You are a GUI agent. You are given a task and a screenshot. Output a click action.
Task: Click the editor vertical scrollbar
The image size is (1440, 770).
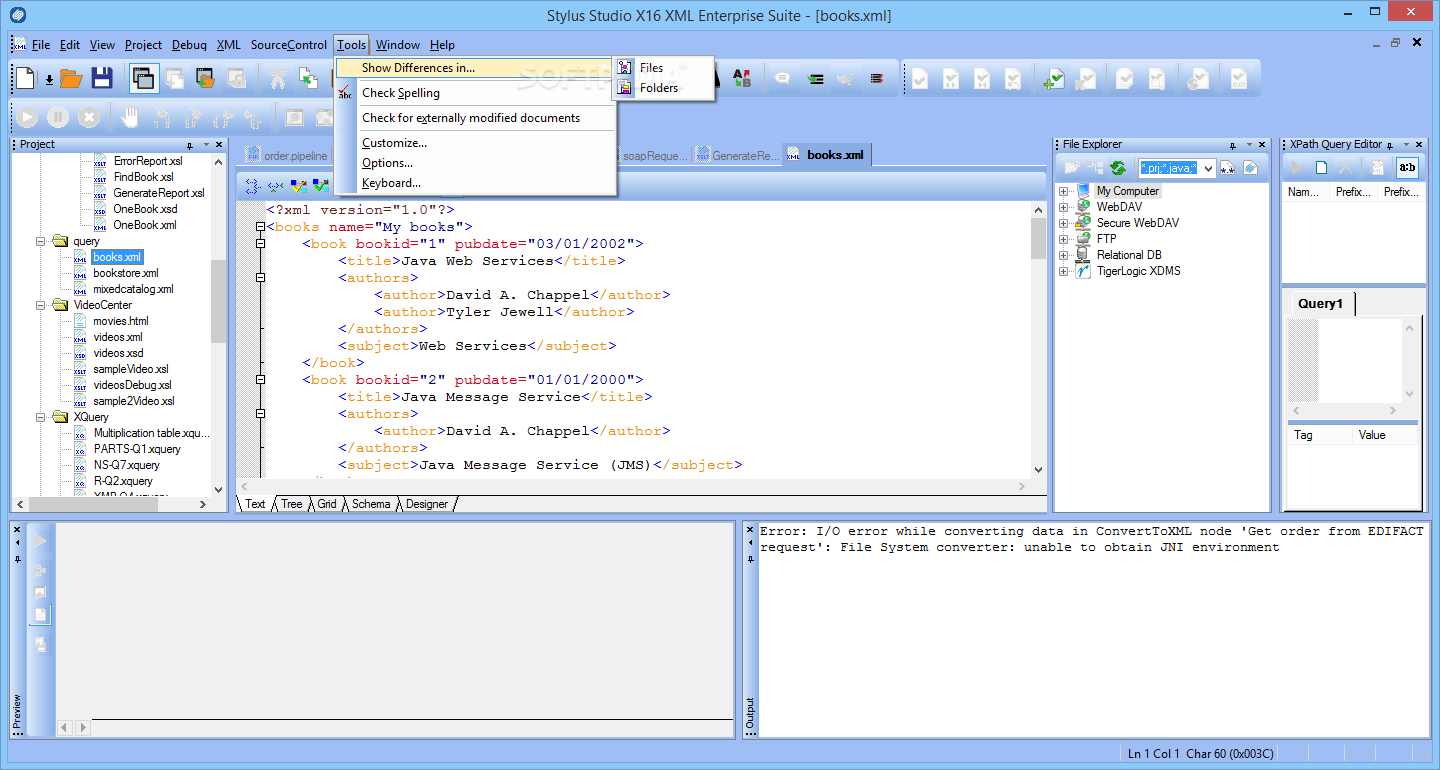coord(1038,340)
